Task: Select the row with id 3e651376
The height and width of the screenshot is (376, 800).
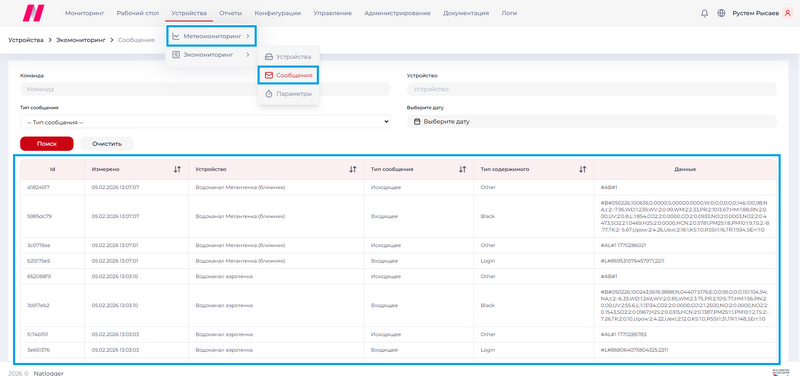Action: pyautogui.click(x=399, y=350)
